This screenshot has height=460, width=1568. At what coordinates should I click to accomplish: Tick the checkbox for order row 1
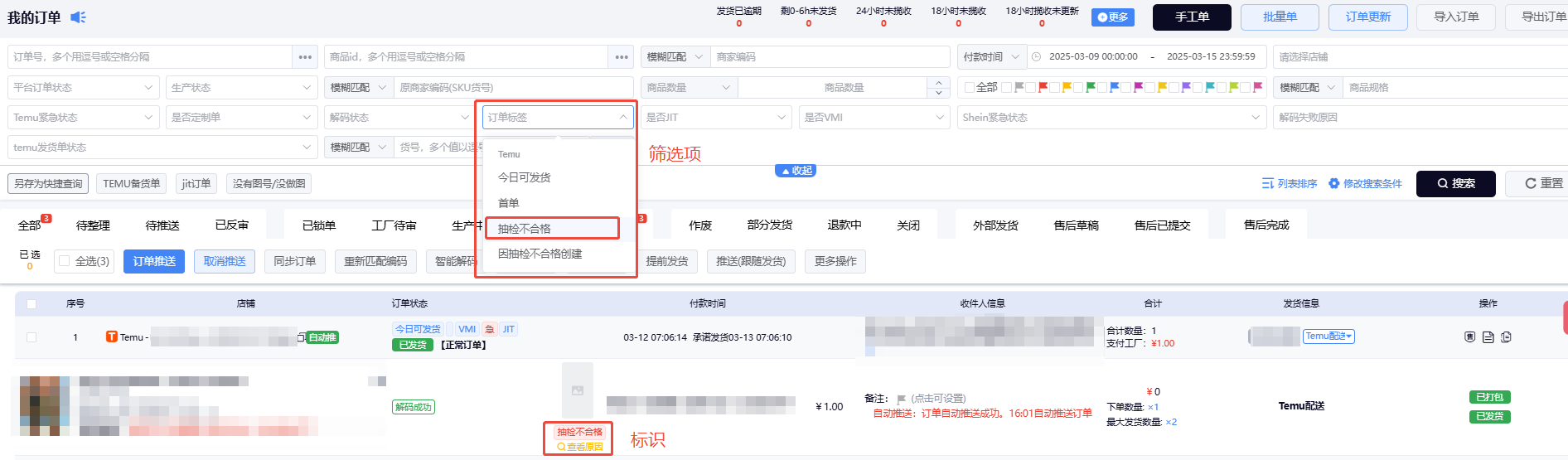tap(31, 337)
